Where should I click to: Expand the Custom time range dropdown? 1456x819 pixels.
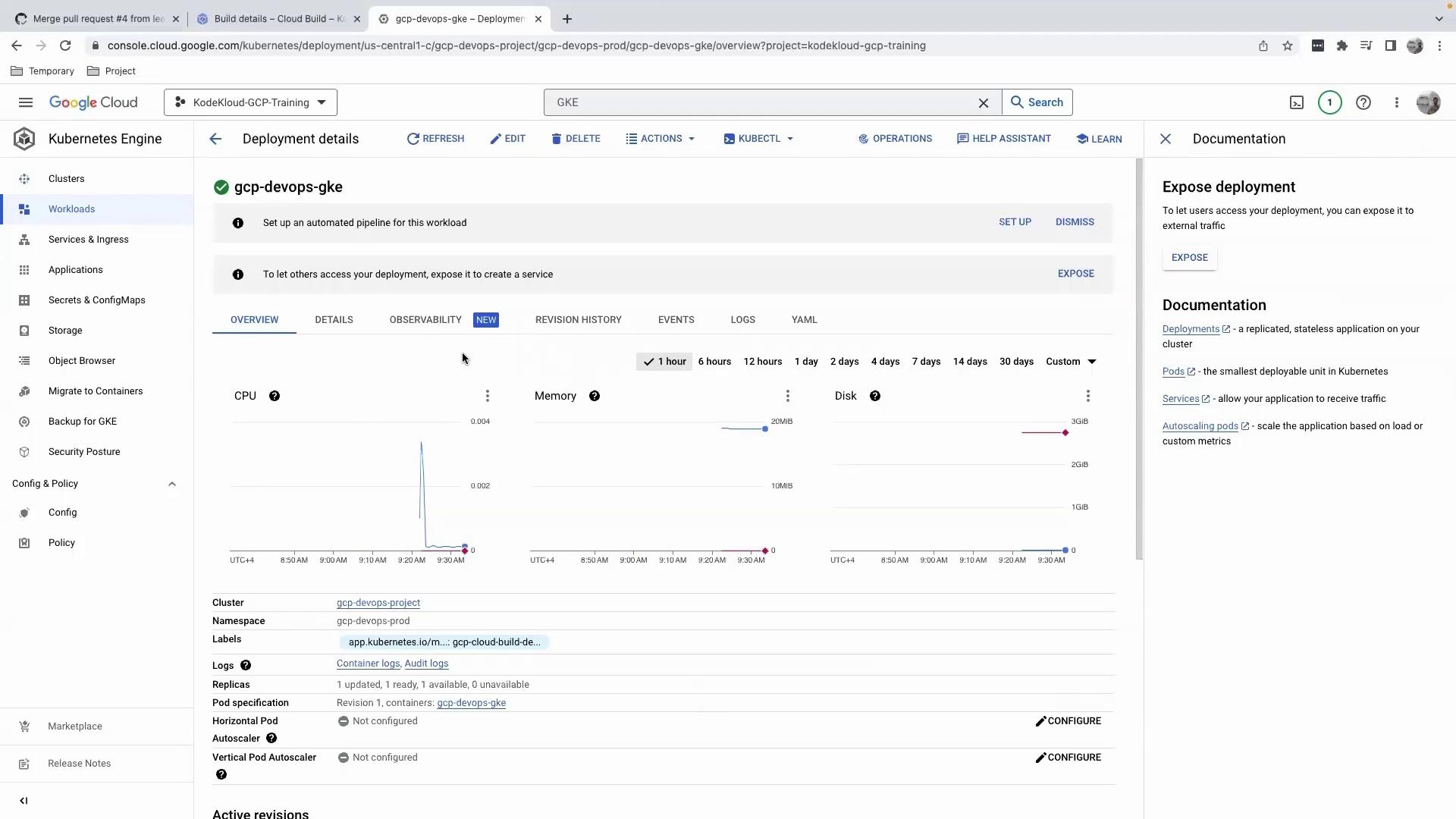(x=1071, y=362)
